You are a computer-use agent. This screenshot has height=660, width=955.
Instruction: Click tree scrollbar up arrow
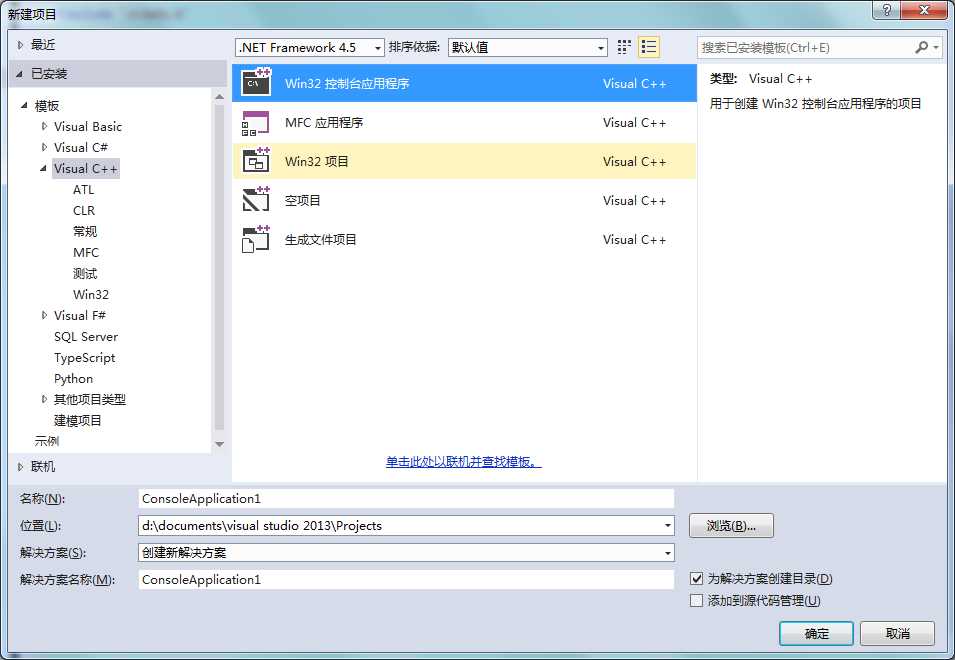220,97
